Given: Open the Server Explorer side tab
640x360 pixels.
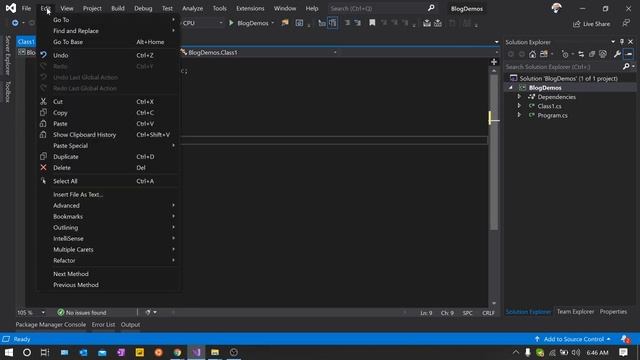Looking at the screenshot, I should [x=7, y=55].
